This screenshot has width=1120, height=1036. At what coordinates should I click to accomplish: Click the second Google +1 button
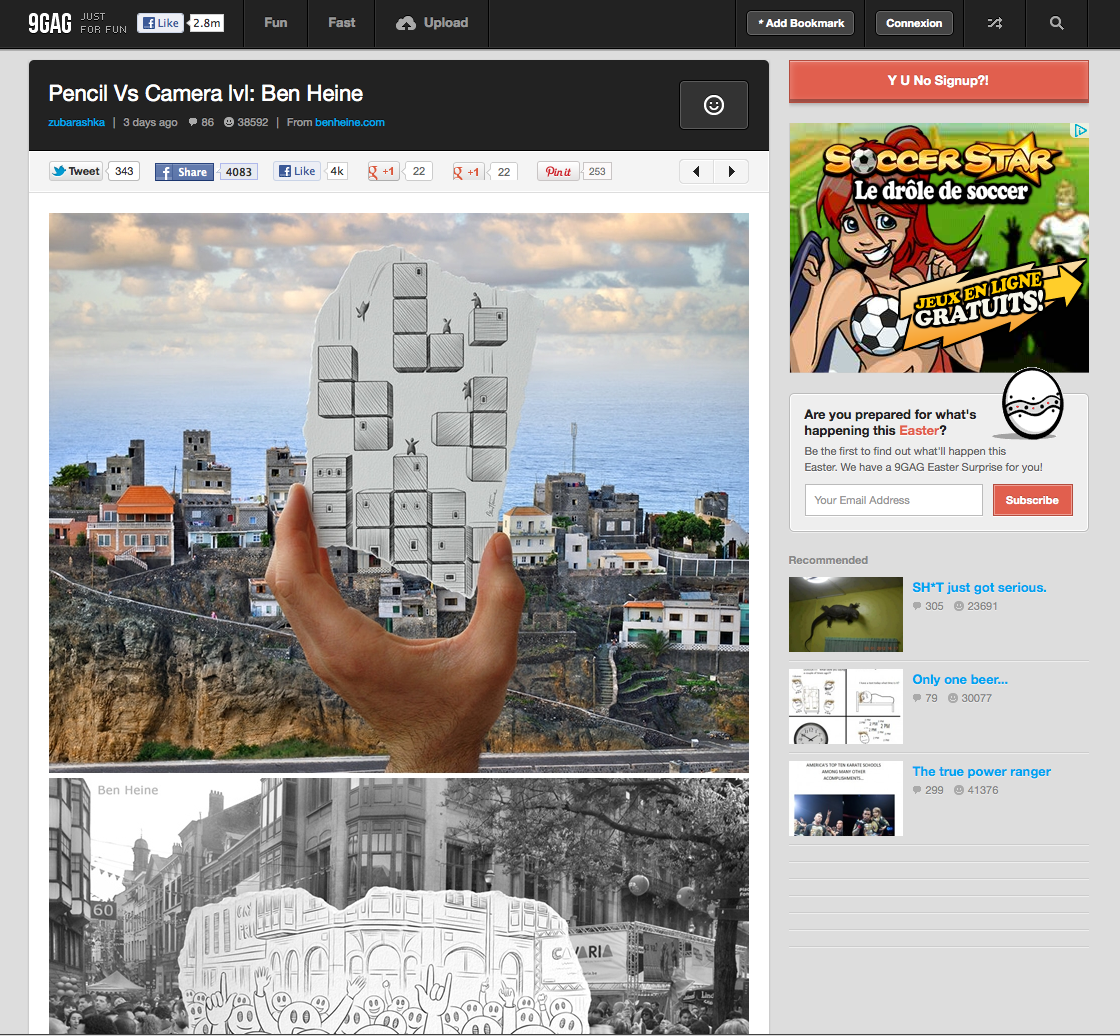pos(468,171)
